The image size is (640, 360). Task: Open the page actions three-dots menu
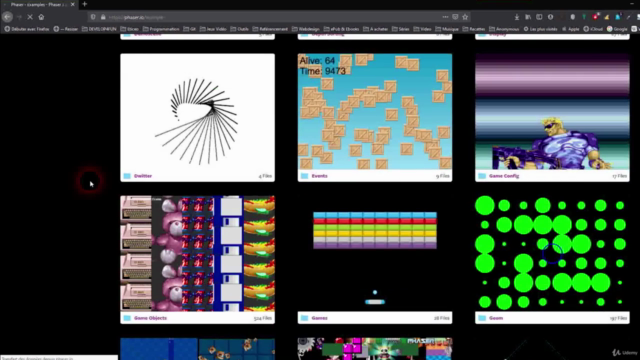click(445, 17)
